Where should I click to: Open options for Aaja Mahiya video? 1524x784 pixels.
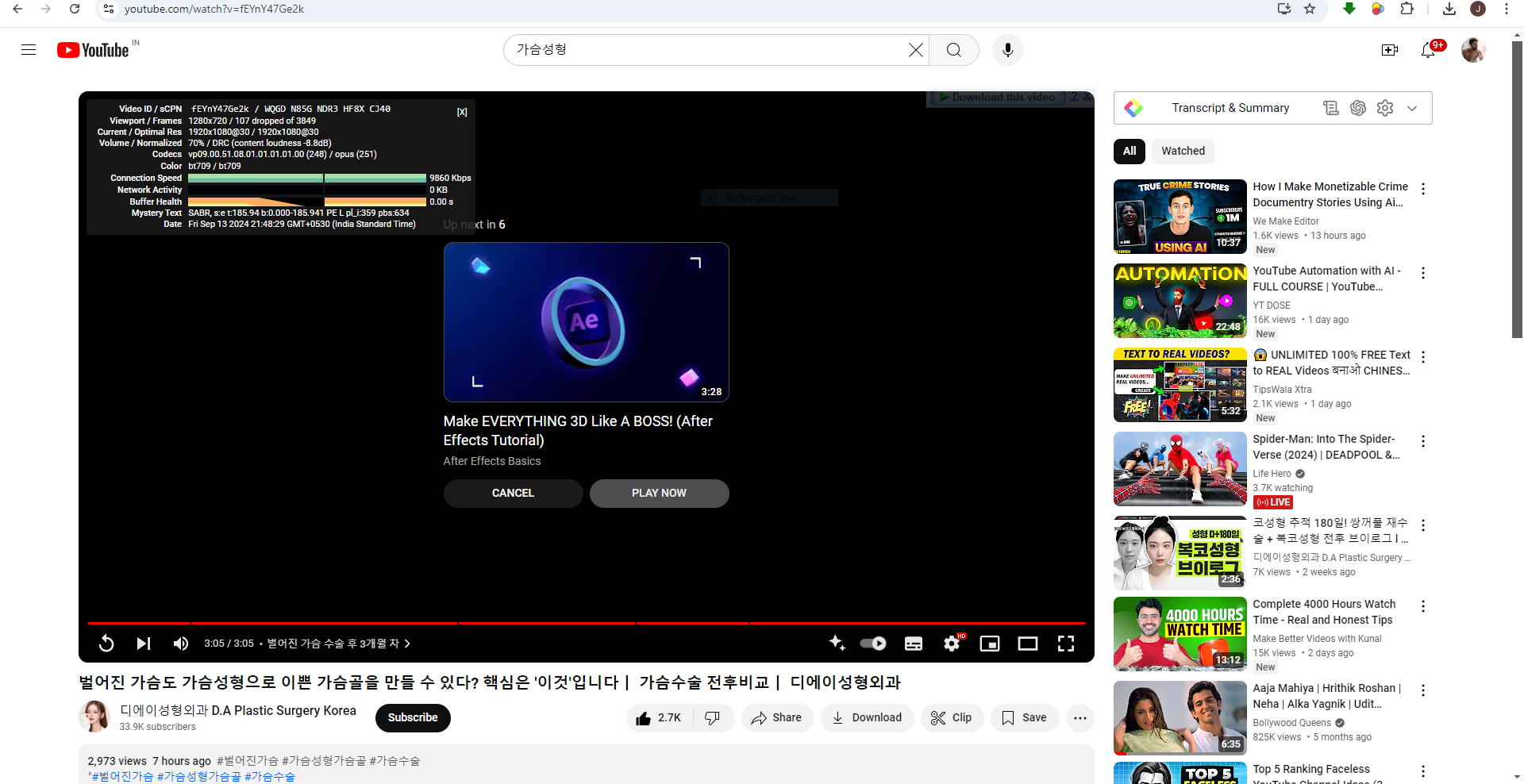pos(1423,690)
